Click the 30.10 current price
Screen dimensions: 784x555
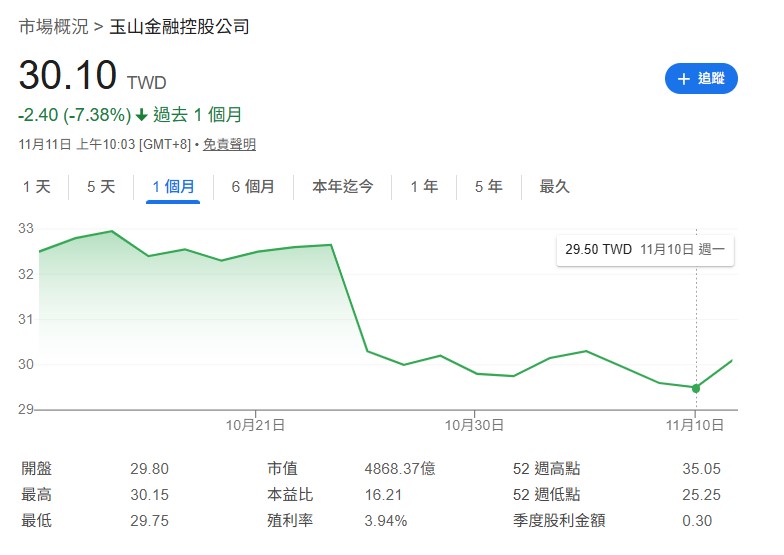(68, 75)
